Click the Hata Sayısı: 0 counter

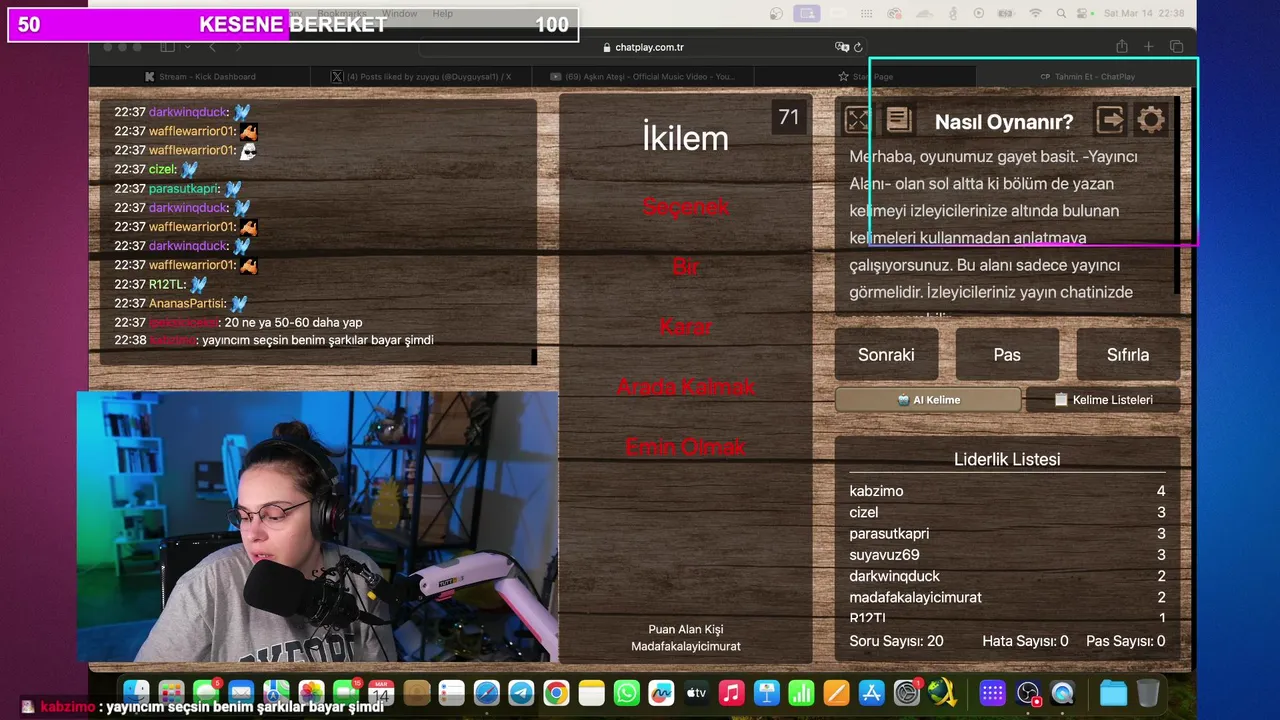[1025, 641]
